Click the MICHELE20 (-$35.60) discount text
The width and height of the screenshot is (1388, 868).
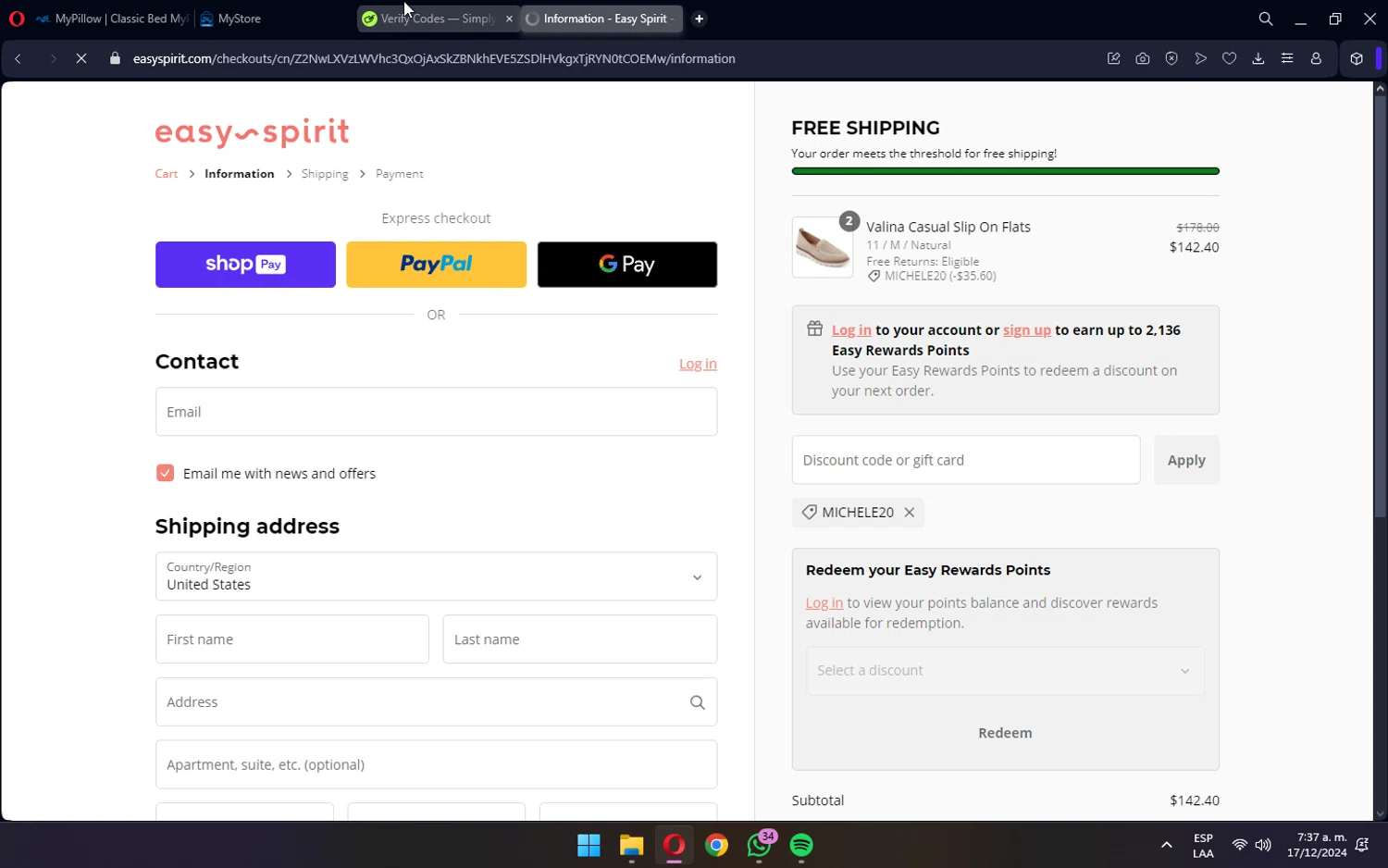coord(940,277)
